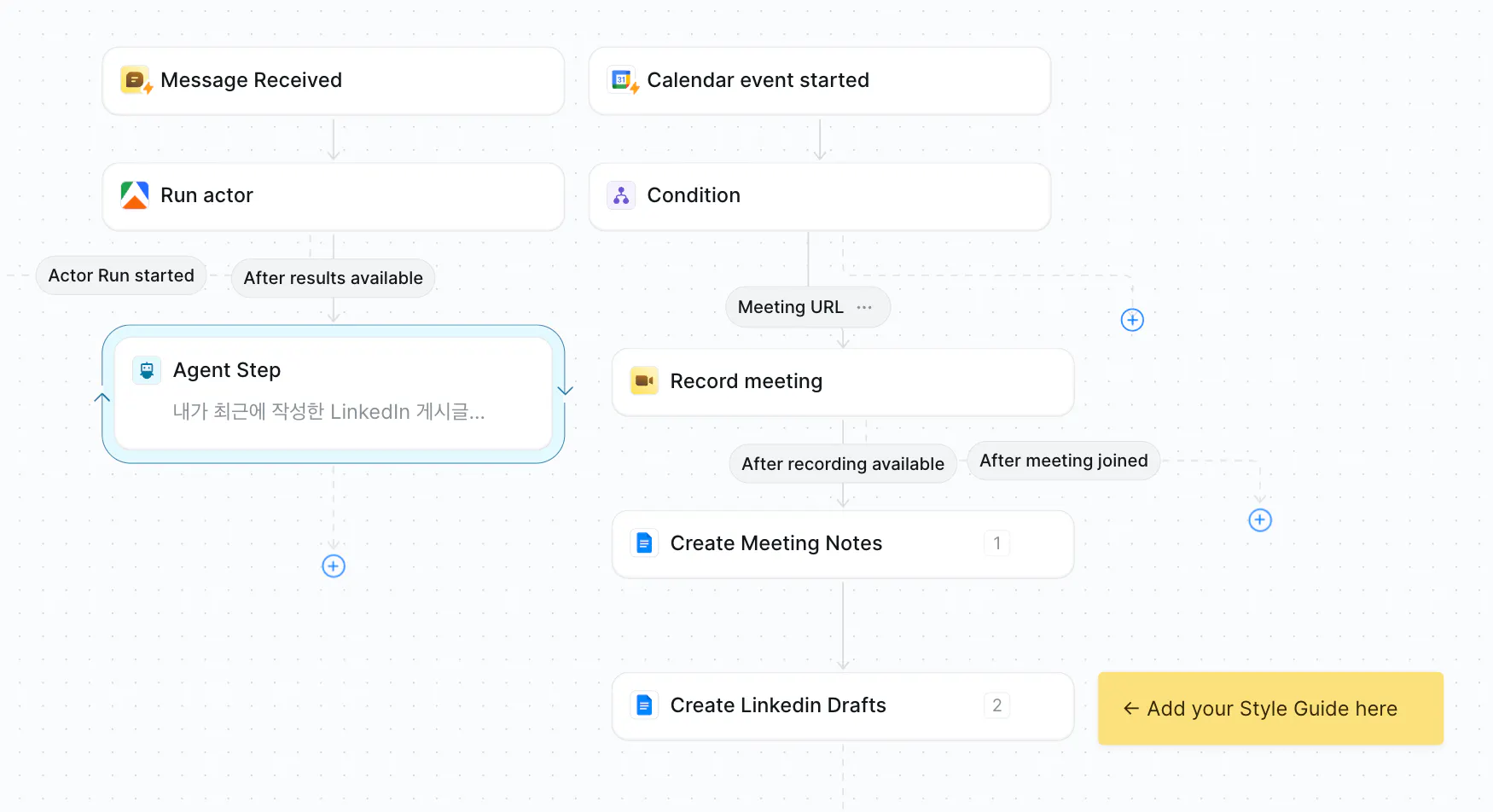Click the Condition branch icon

621,195
